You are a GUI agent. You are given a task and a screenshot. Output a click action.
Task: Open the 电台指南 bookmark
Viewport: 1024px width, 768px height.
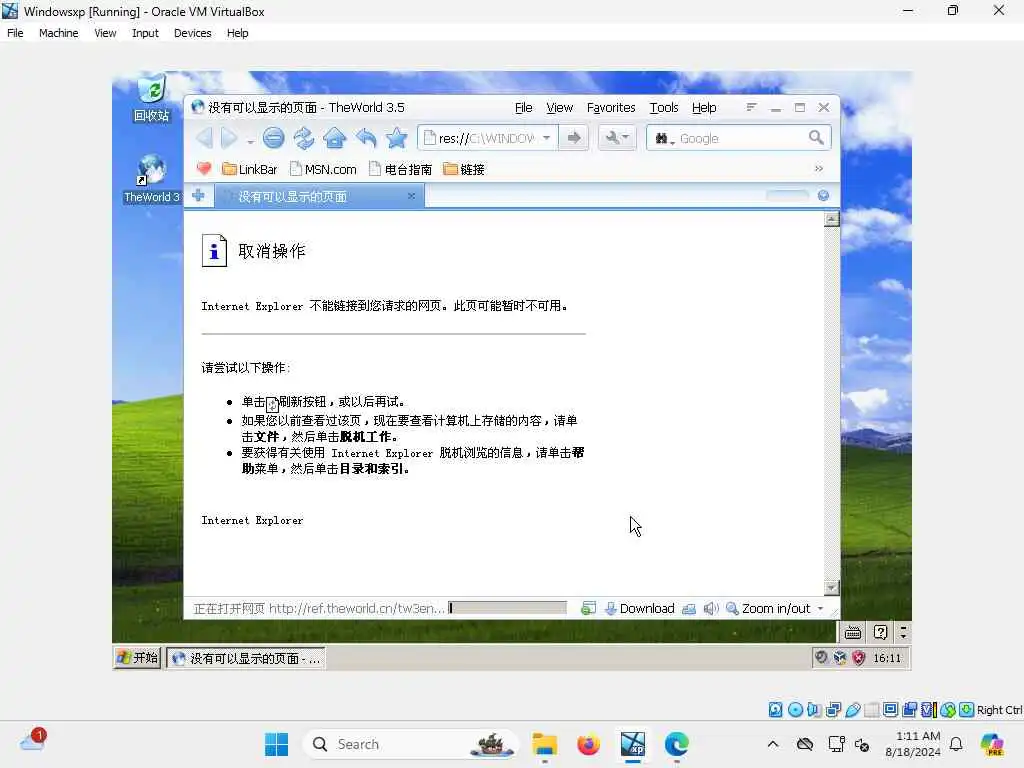(400, 169)
